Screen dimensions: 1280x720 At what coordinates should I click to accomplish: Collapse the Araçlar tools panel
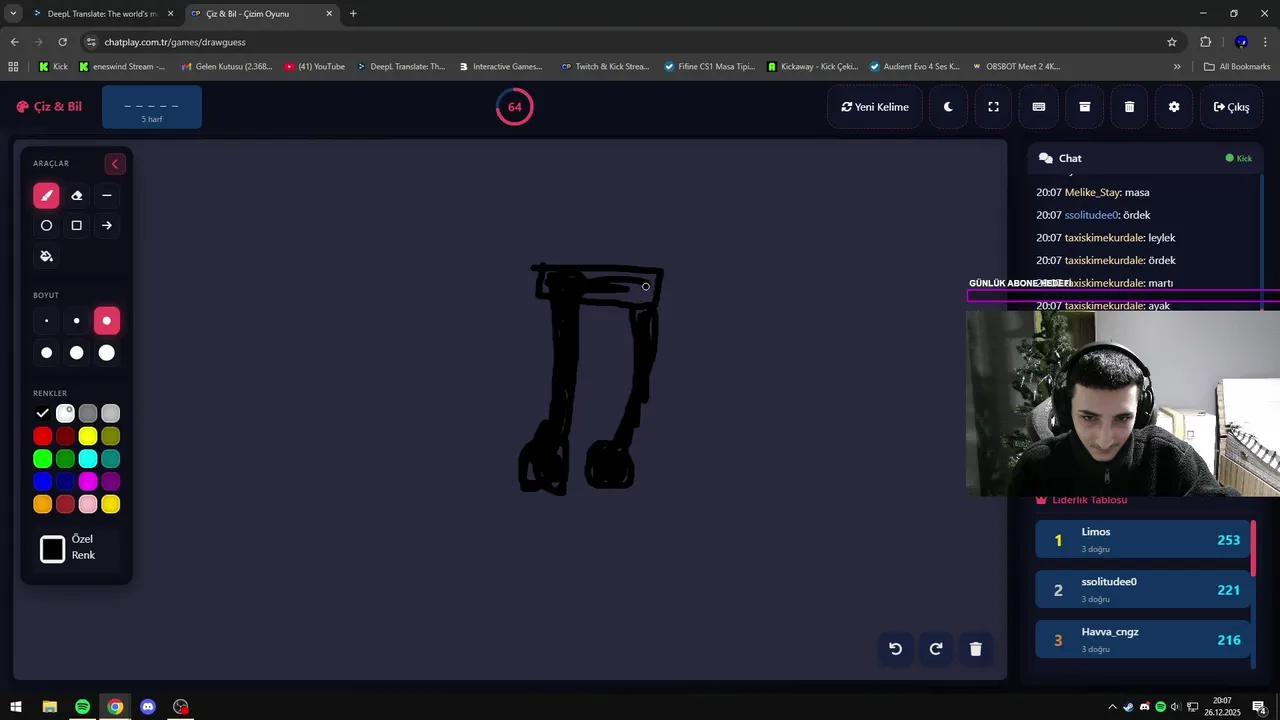click(x=114, y=164)
